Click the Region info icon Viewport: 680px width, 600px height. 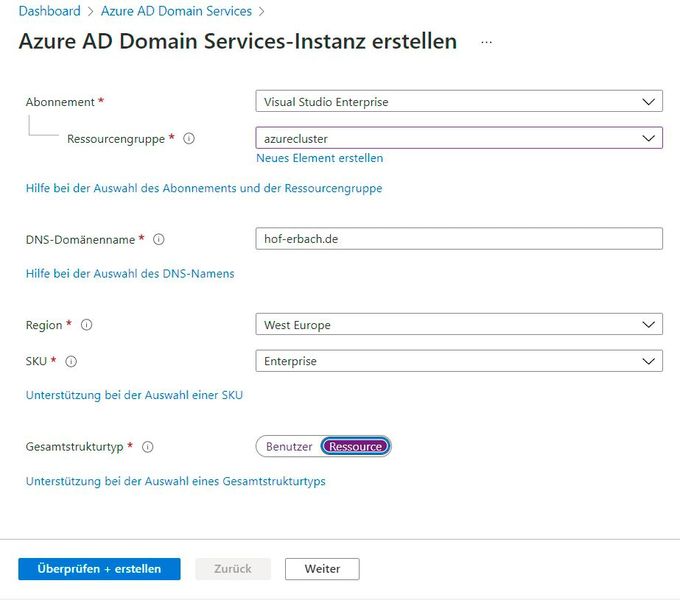pos(86,325)
